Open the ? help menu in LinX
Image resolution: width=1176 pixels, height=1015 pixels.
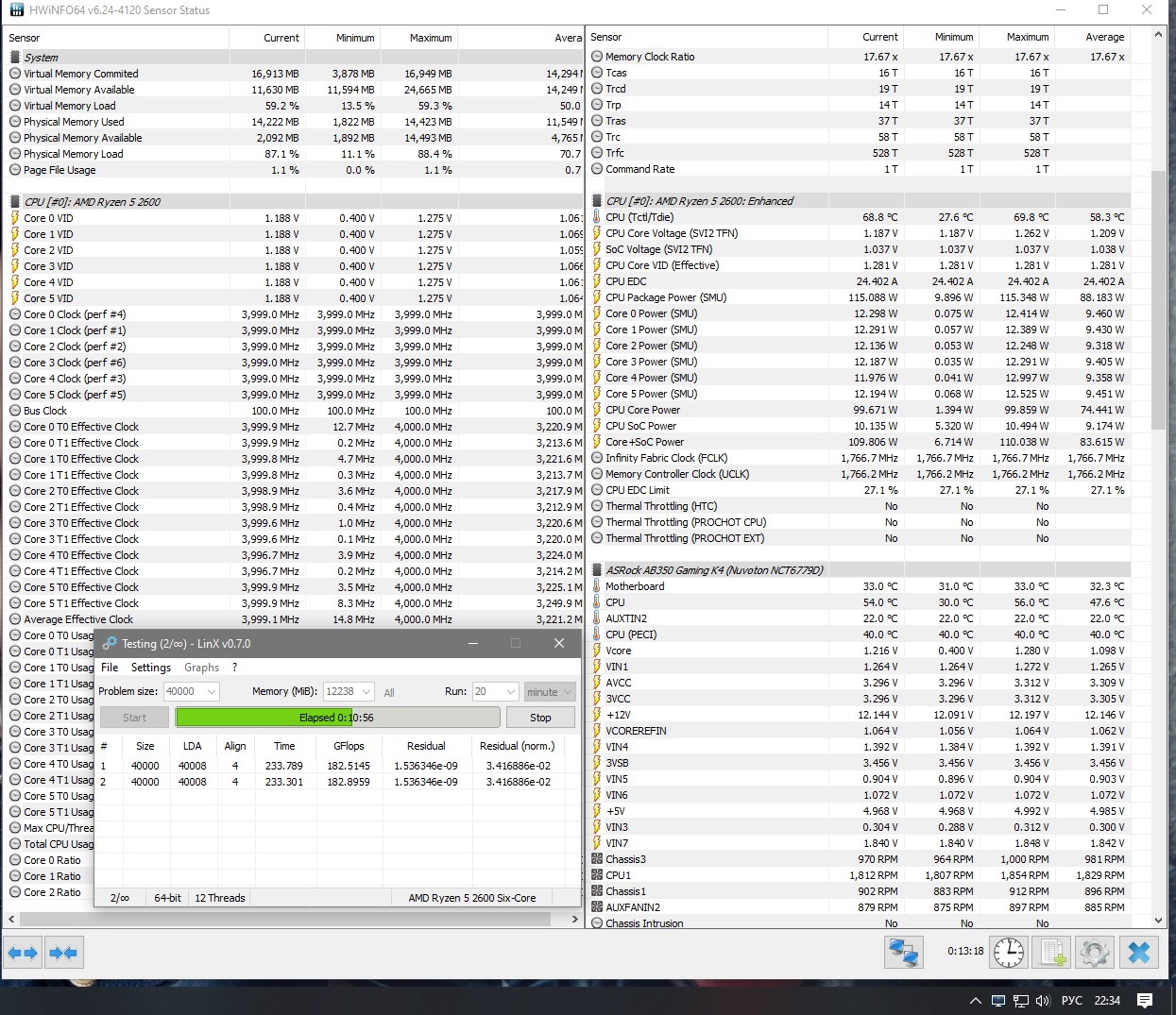pos(235,668)
